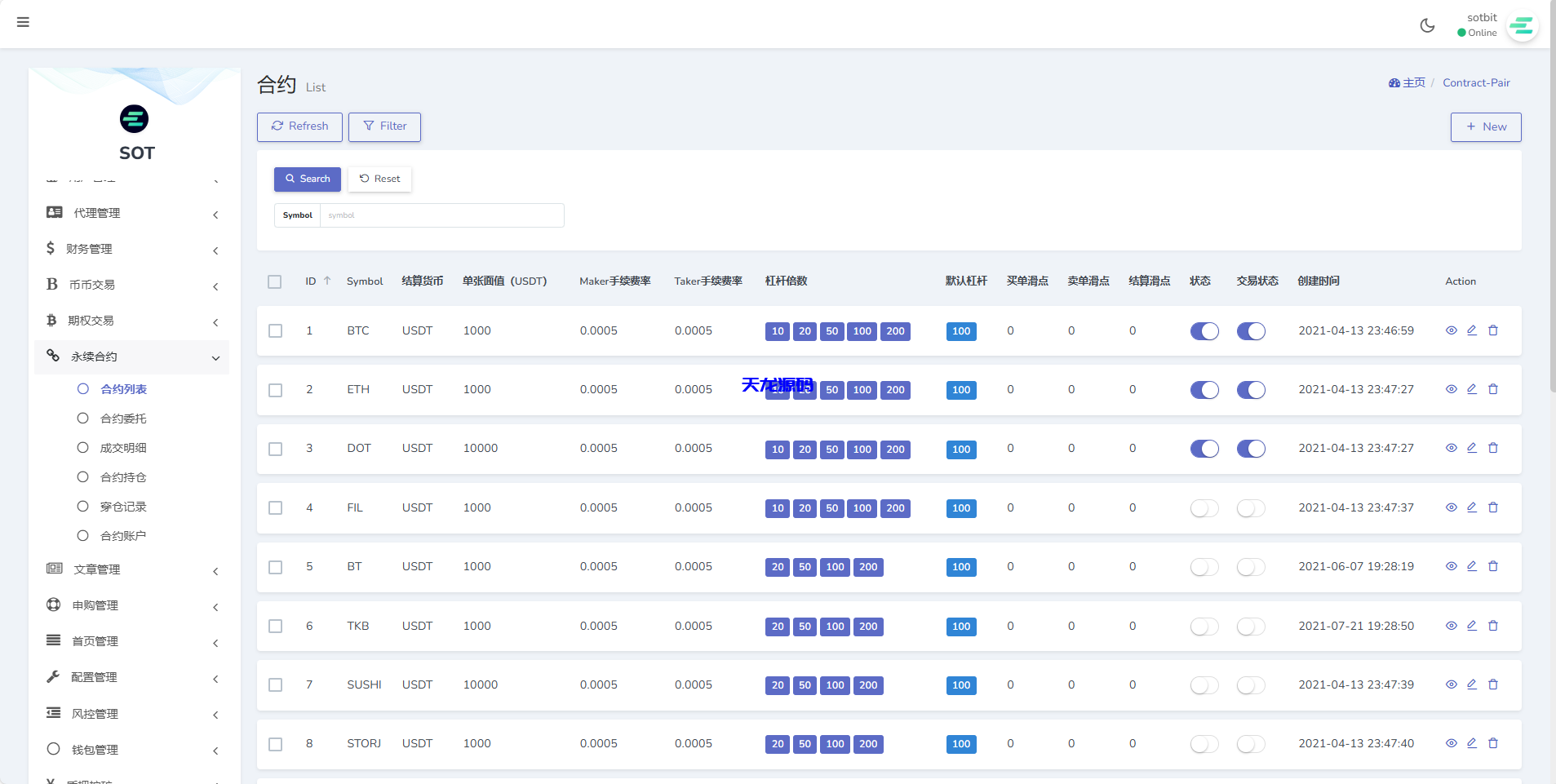The height and width of the screenshot is (784, 1556).
Task: Create a New contract
Action: pyautogui.click(x=1486, y=126)
